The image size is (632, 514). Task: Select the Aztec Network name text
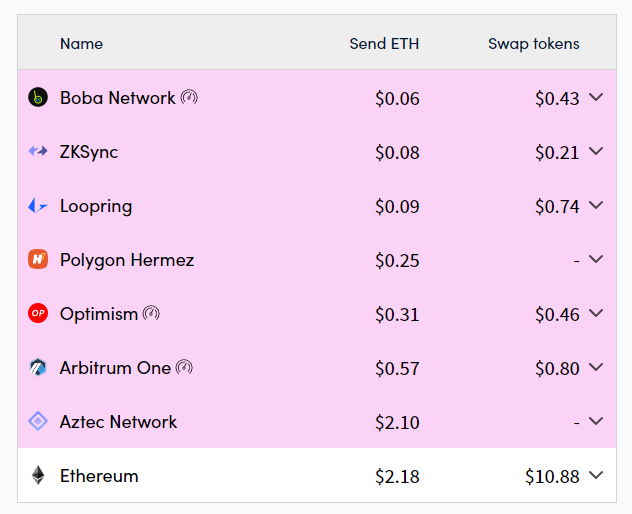click(118, 422)
